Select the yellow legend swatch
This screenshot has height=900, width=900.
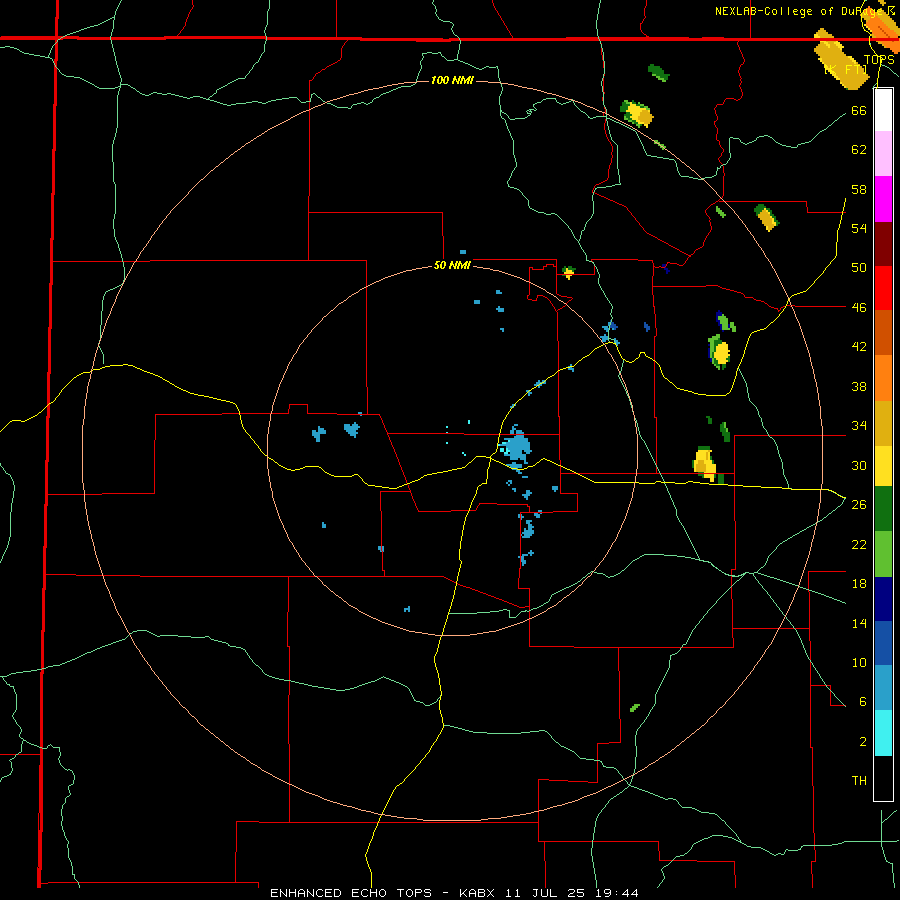point(883,466)
